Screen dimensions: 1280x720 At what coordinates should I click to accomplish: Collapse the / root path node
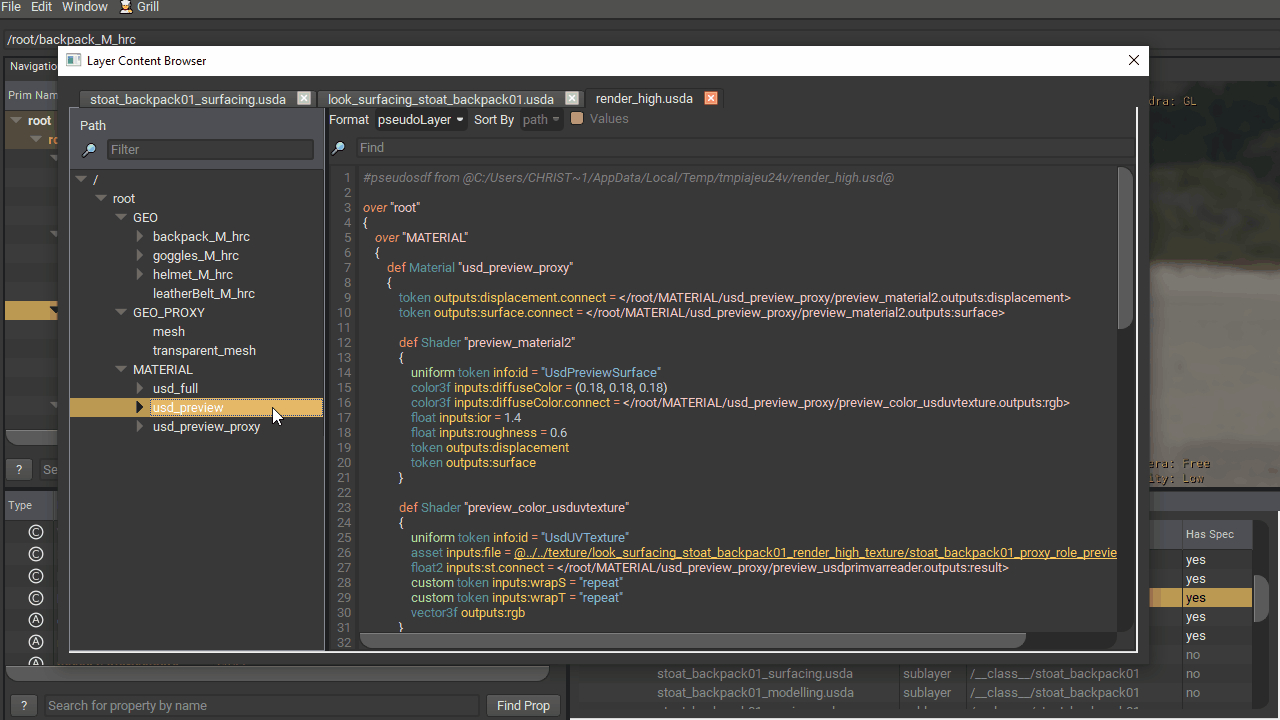click(81, 180)
